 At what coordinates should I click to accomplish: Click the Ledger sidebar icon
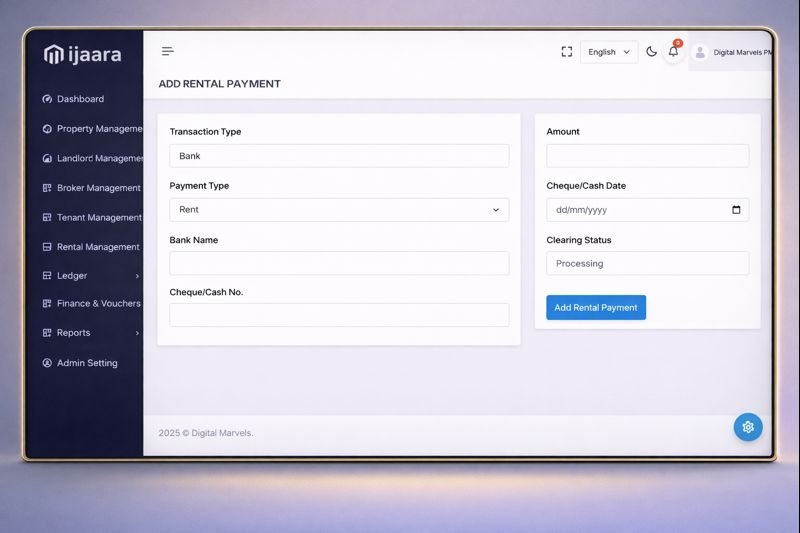point(47,275)
